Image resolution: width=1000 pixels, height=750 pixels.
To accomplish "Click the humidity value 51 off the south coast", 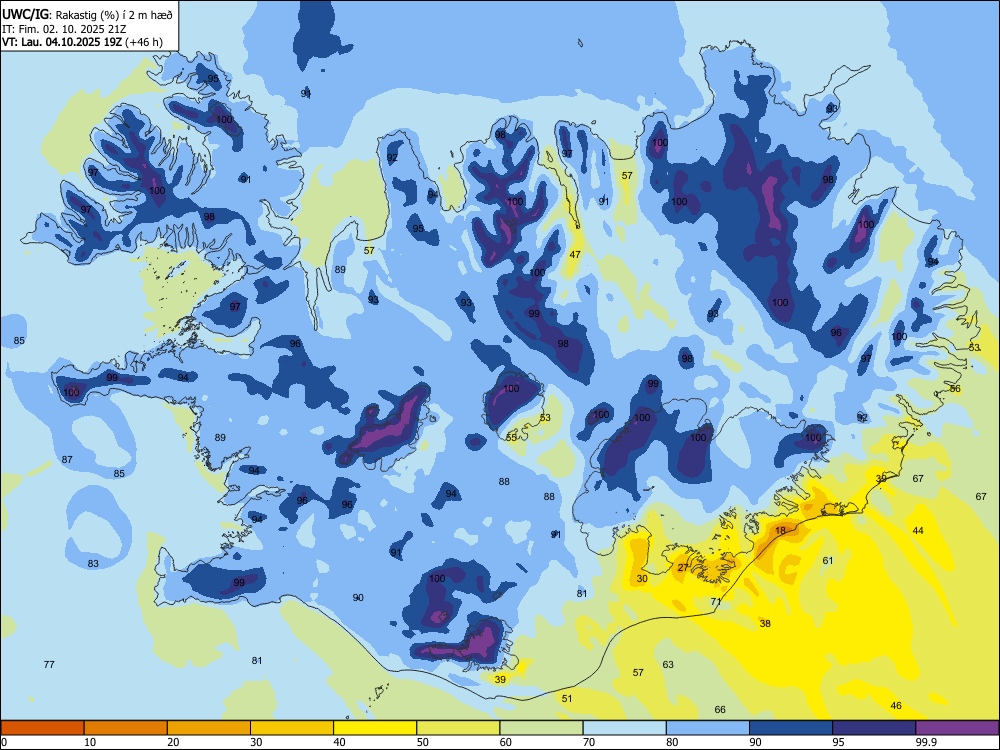I will click(567, 698).
